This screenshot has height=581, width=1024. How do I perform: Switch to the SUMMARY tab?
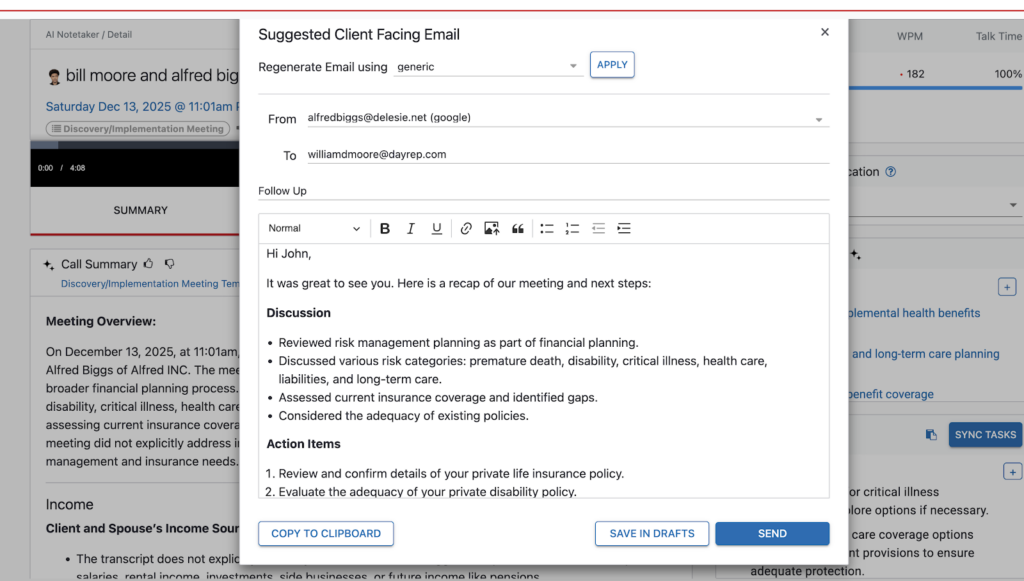140,210
